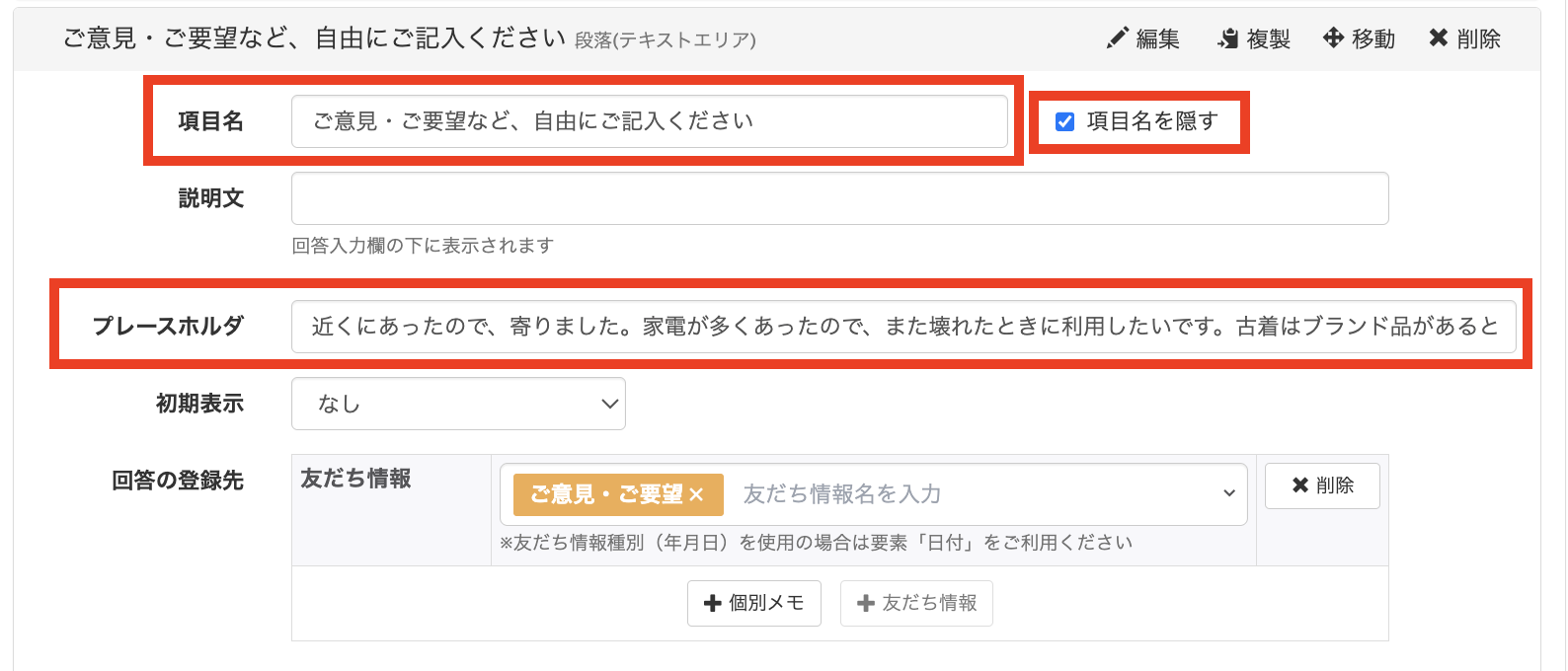This screenshot has width=1568, height=671.
Task: Remove the ご意見・ご要望 tag with its x
Action: [696, 494]
